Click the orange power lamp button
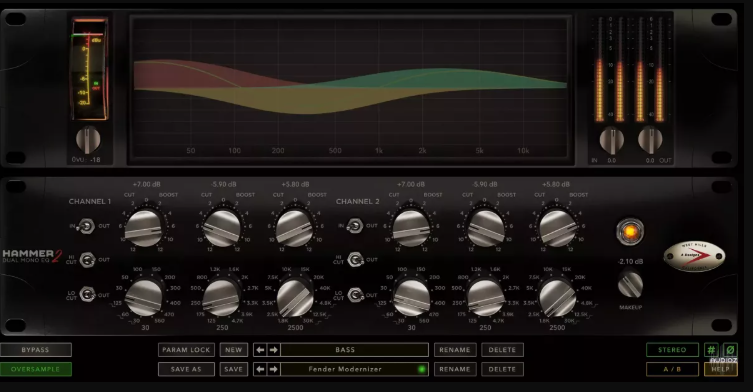 coord(630,232)
